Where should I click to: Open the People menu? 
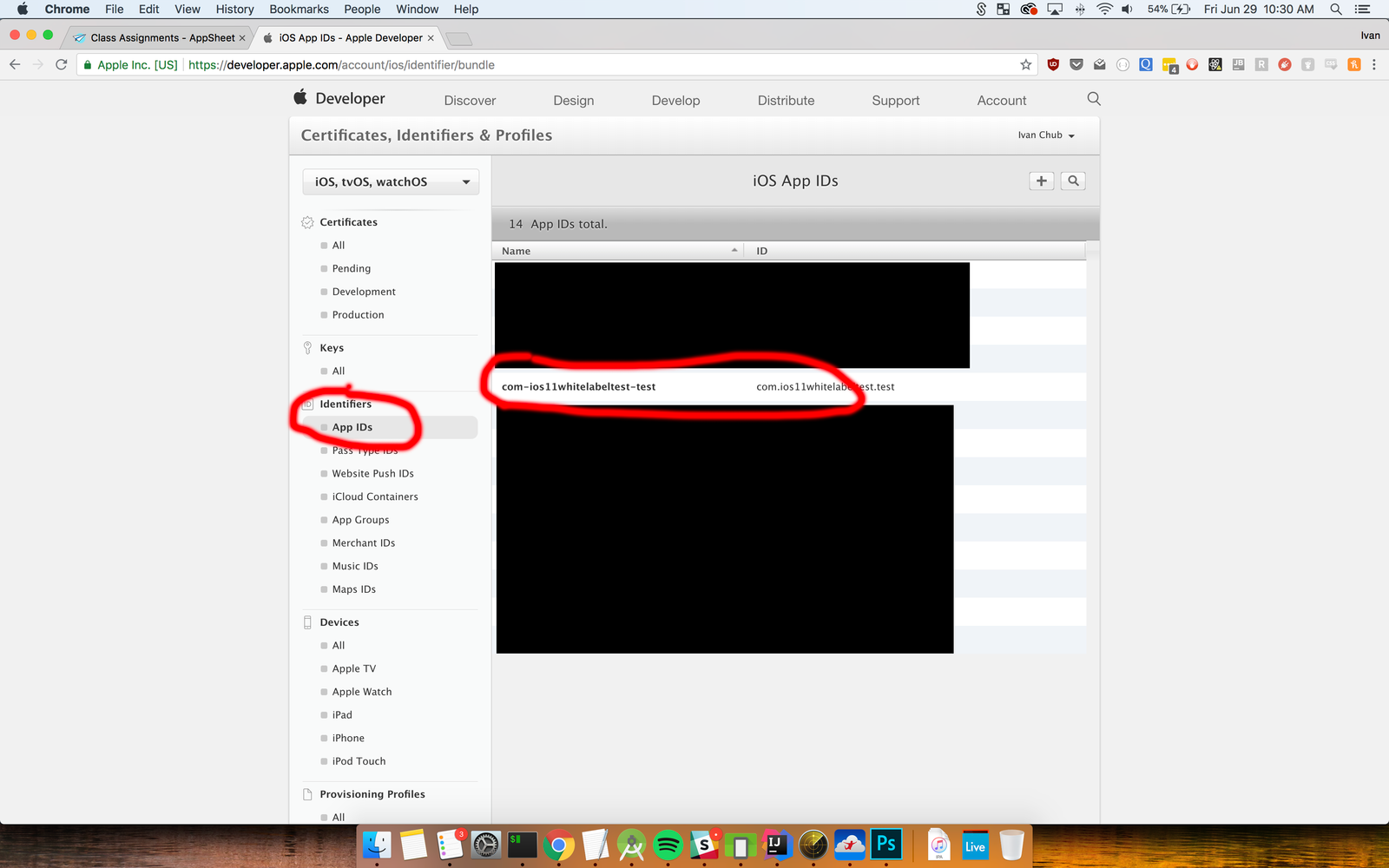point(362,9)
